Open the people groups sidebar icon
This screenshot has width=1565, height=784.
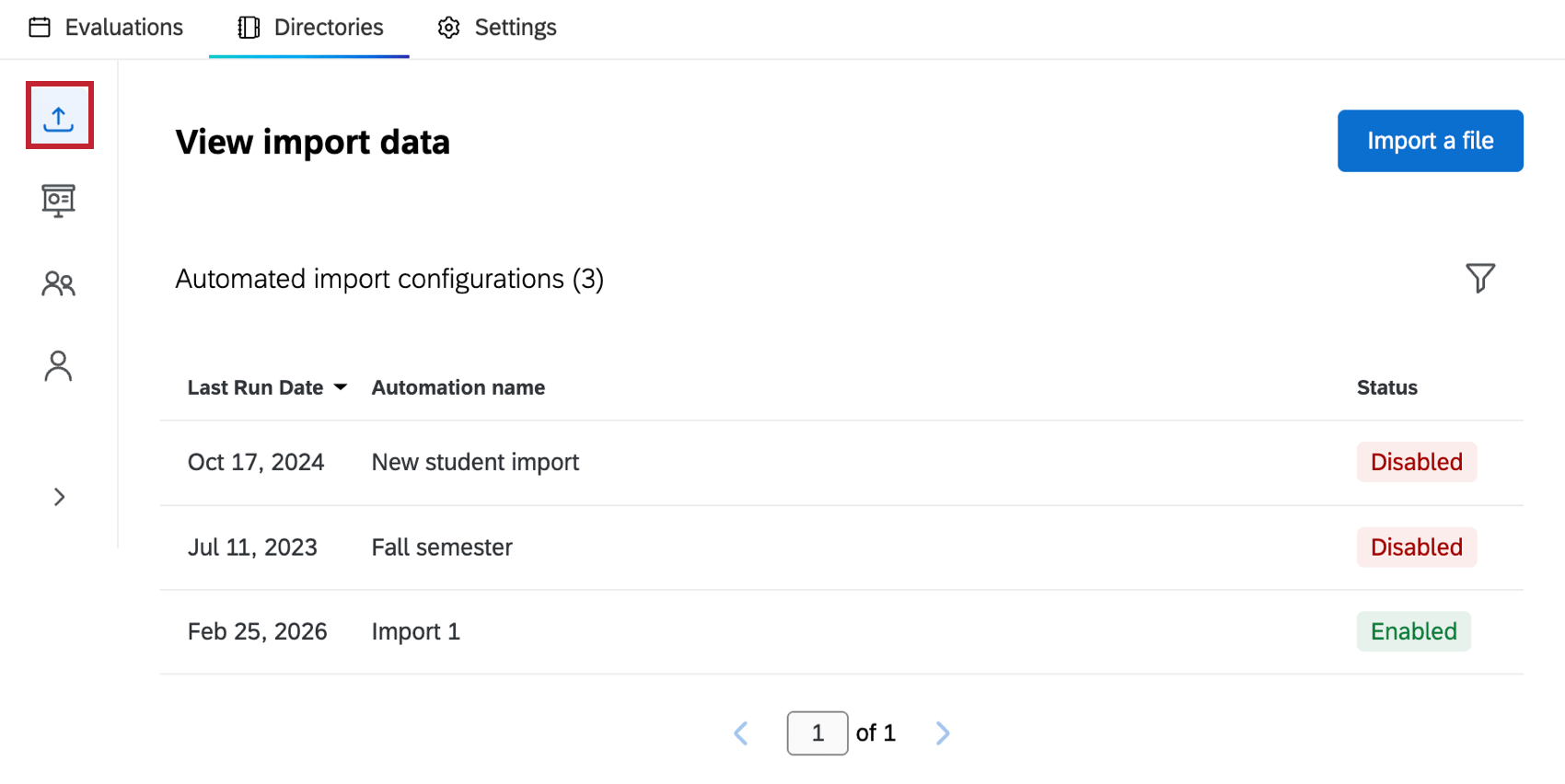59,283
